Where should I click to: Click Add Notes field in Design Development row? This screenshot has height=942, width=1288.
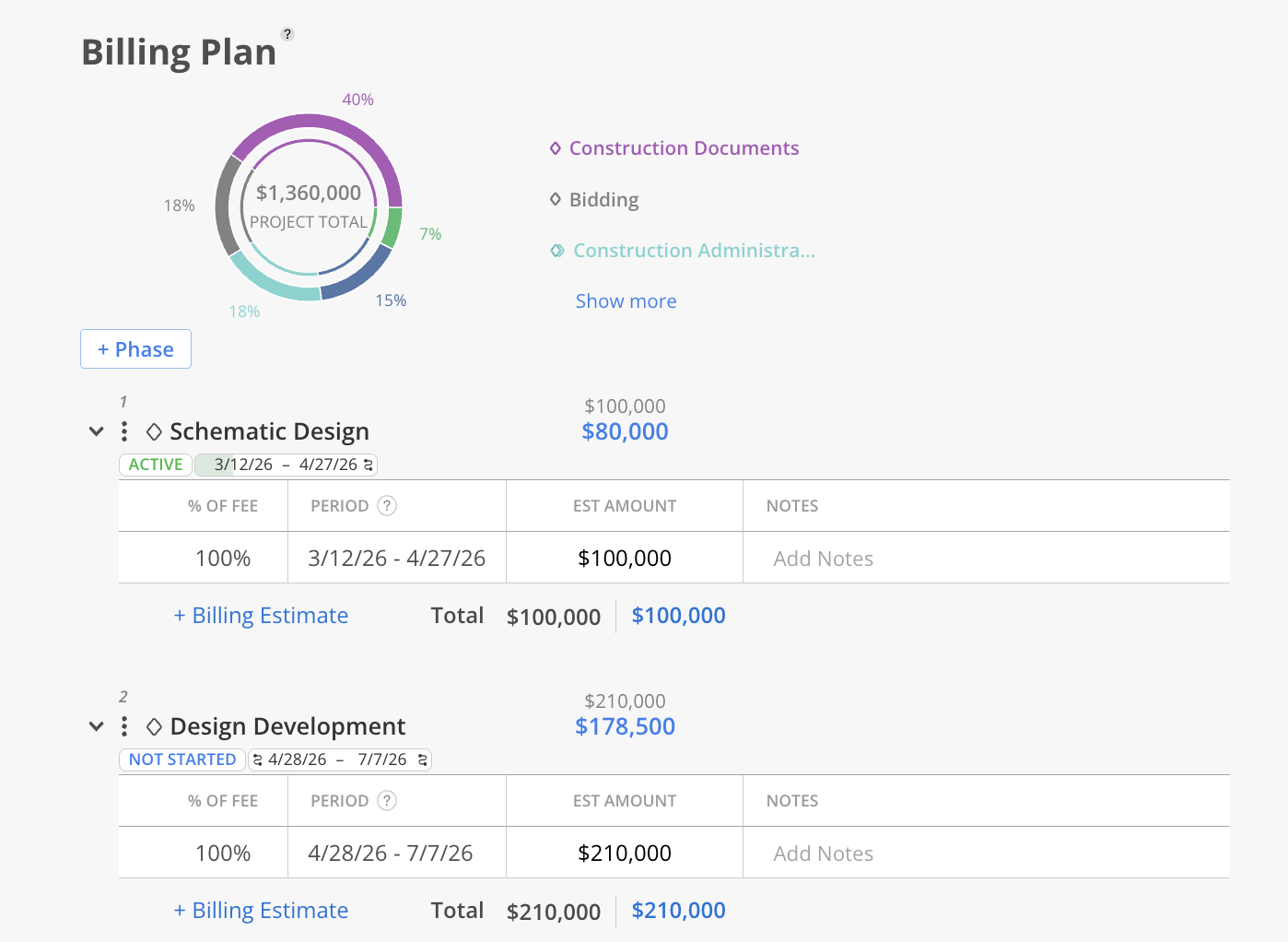coord(823,854)
